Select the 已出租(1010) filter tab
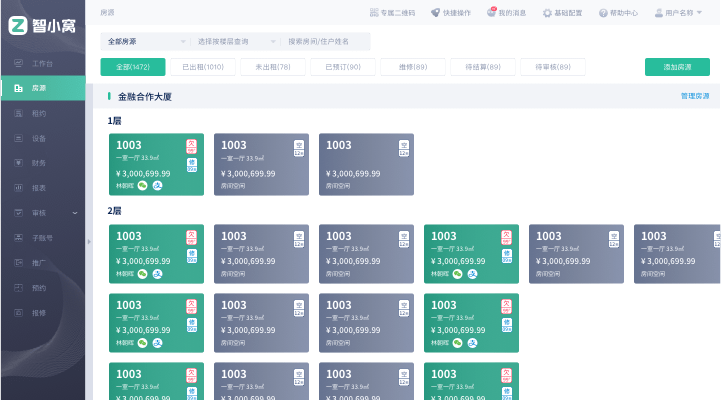721x400 pixels. pyautogui.click(x=203, y=67)
